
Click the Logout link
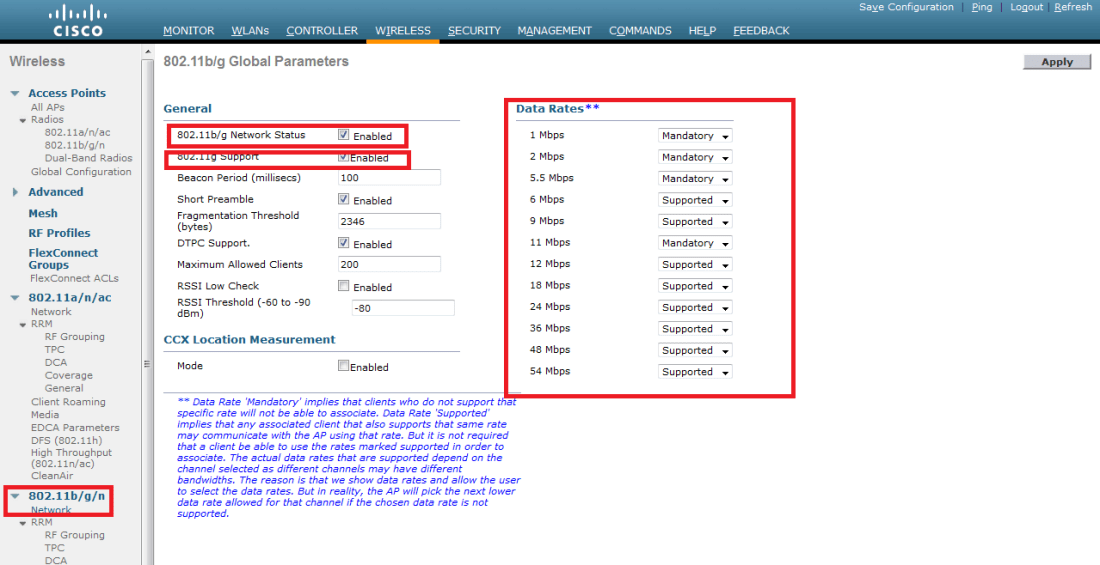pos(1026,7)
